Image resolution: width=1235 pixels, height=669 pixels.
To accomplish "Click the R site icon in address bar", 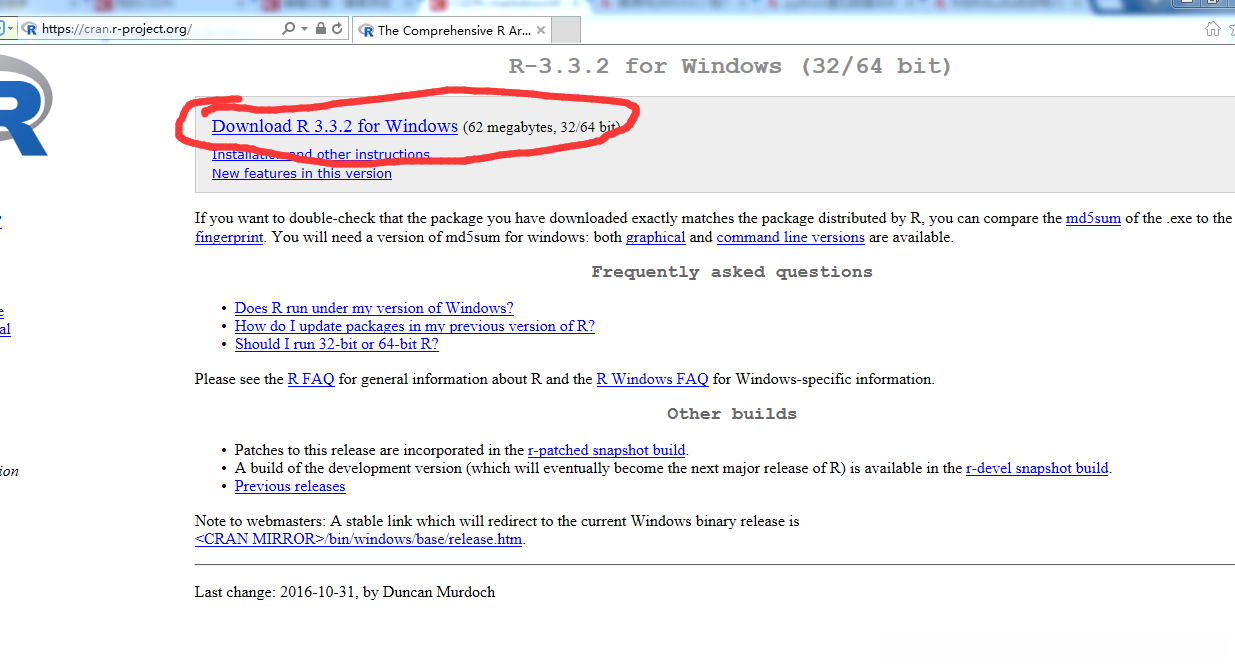I will [x=29, y=29].
